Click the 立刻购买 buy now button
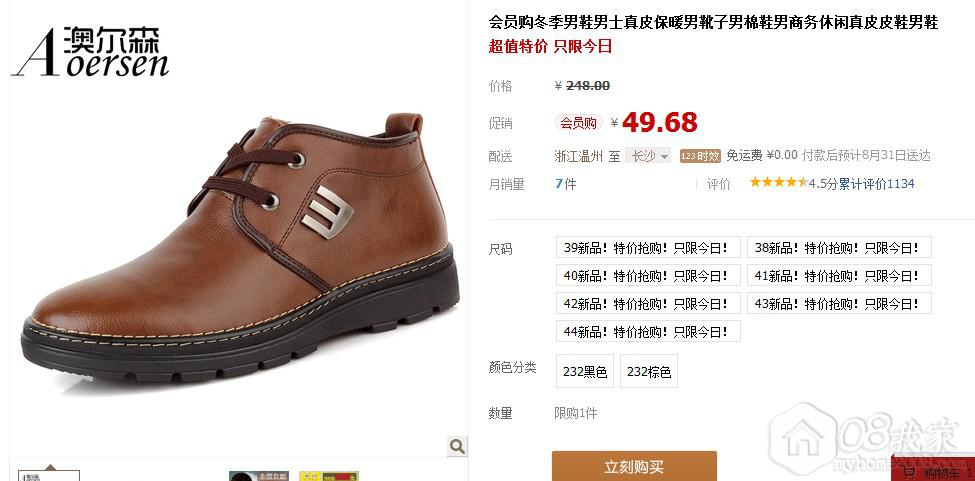The image size is (975, 481). [x=634, y=466]
